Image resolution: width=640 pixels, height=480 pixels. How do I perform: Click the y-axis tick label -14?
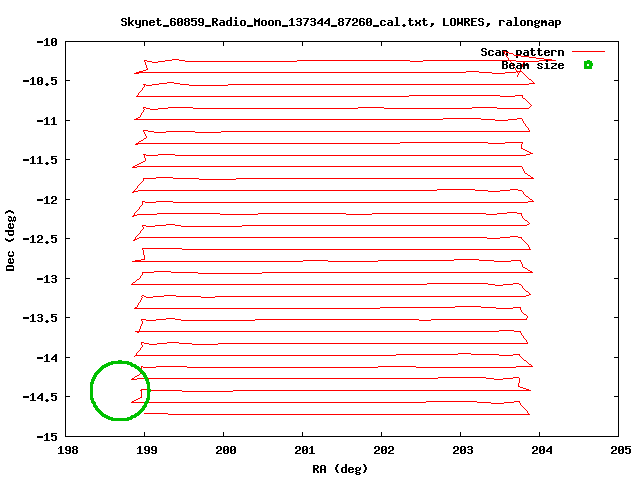tap(47, 358)
